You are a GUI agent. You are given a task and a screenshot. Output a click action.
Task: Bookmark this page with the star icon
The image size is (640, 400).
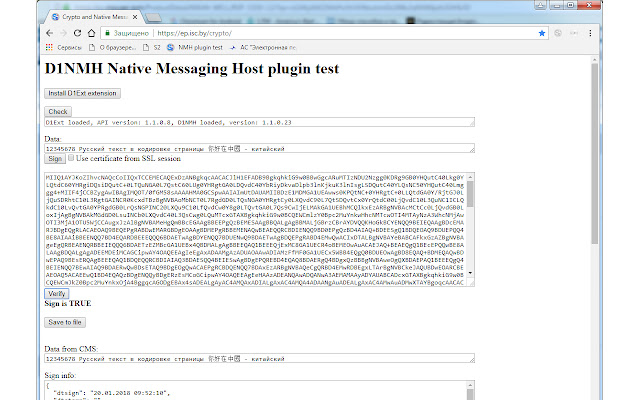[x=542, y=33]
